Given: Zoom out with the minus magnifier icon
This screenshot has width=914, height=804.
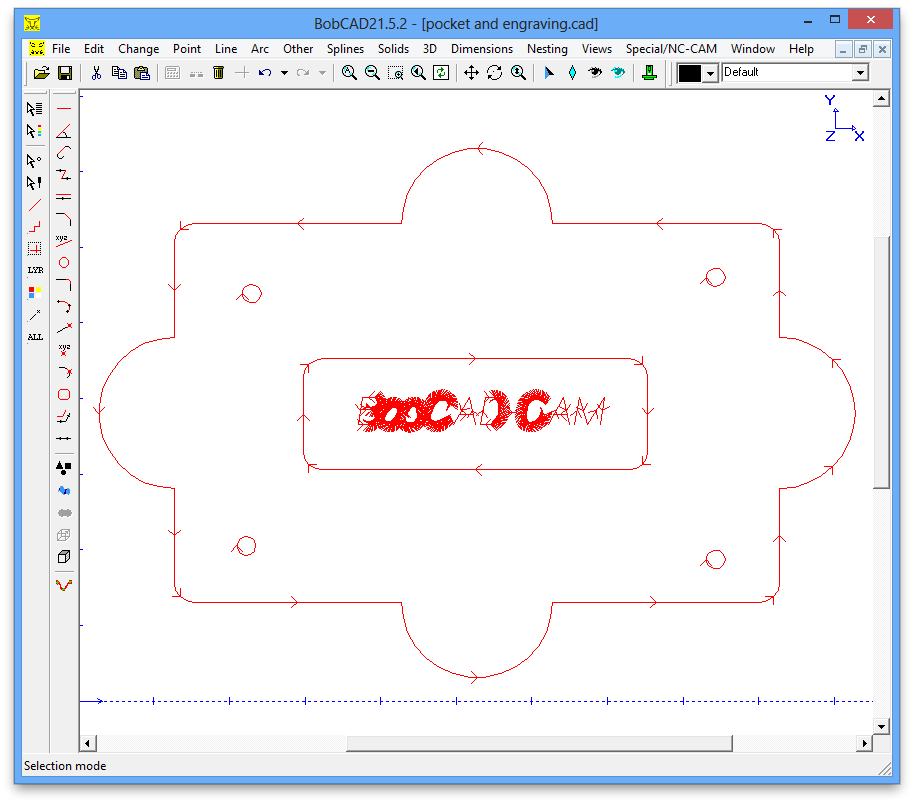Looking at the screenshot, I should (x=372, y=73).
